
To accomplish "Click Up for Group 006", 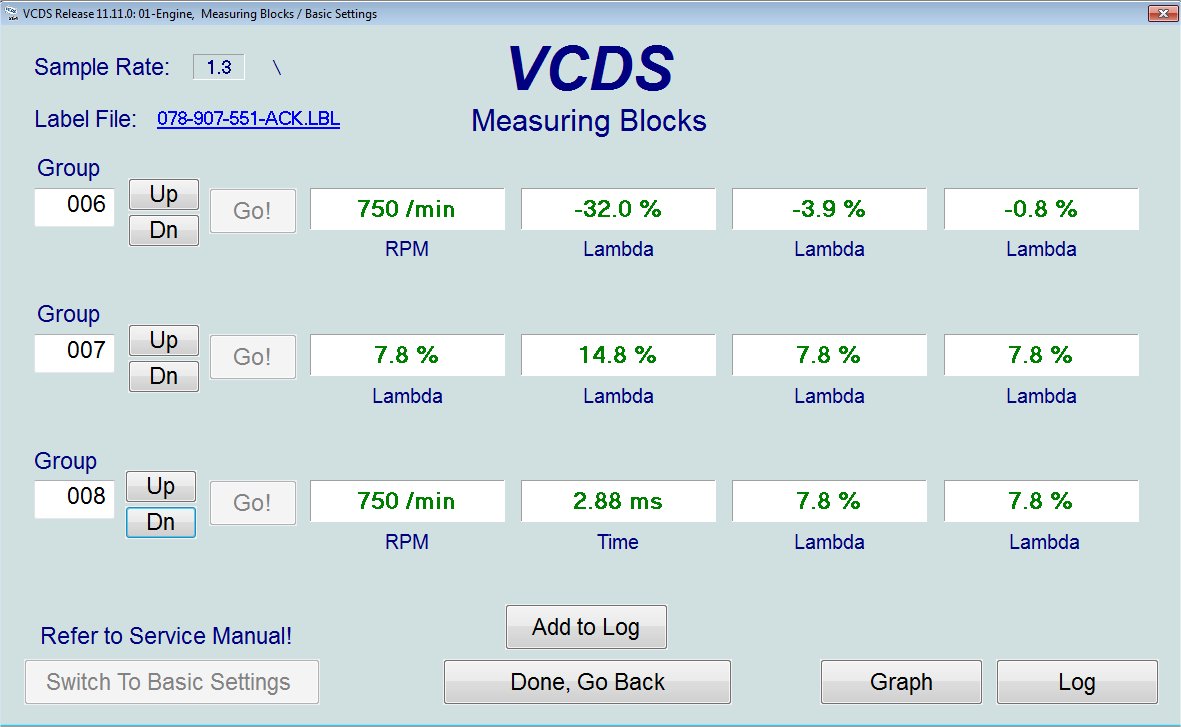I will [x=163, y=194].
